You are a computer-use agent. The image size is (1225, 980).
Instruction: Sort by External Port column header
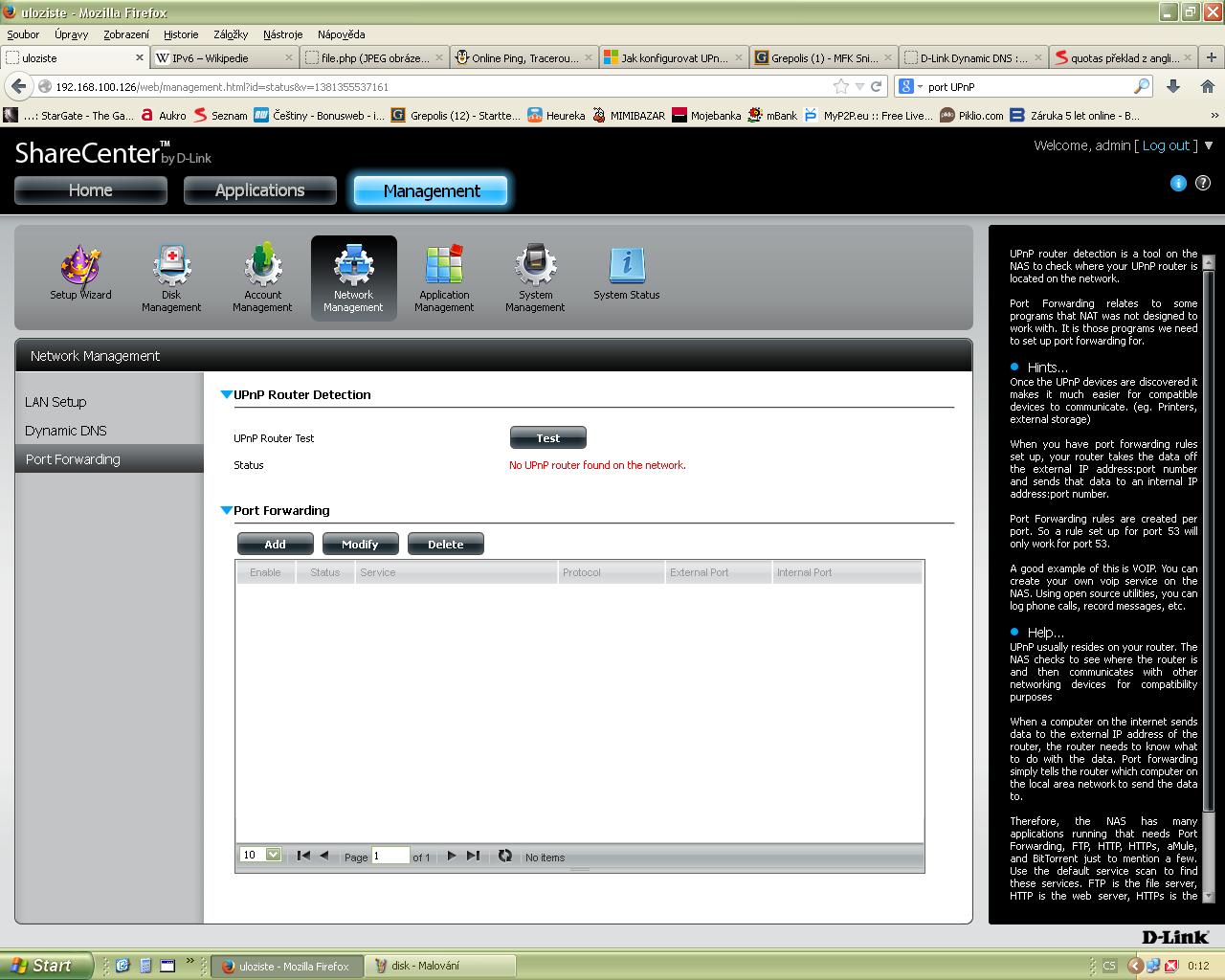click(x=718, y=572)
